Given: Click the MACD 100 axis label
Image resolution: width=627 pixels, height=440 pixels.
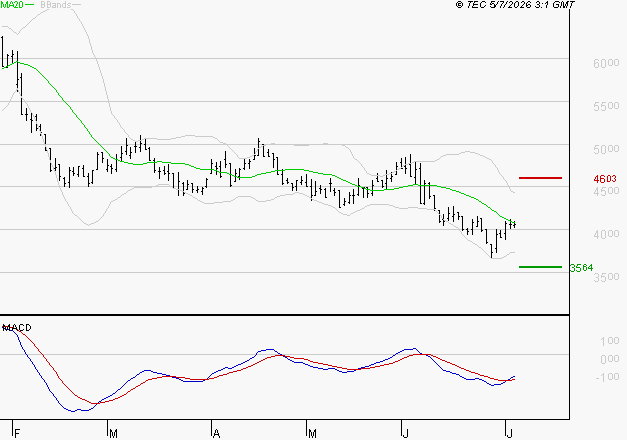Looking at the screenshot, I should point(610,341).
